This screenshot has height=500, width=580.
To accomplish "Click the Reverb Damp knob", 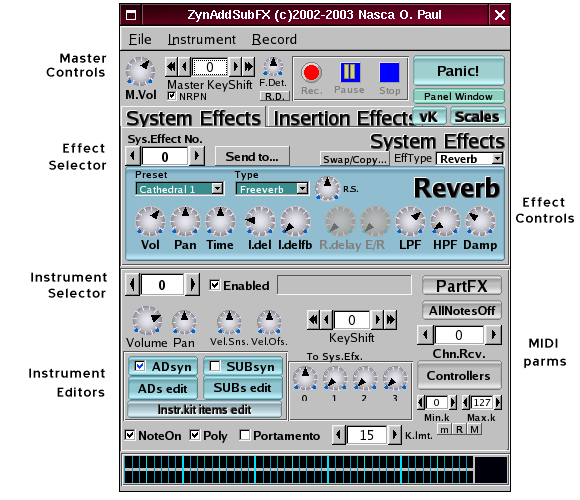I will [480, 221].
